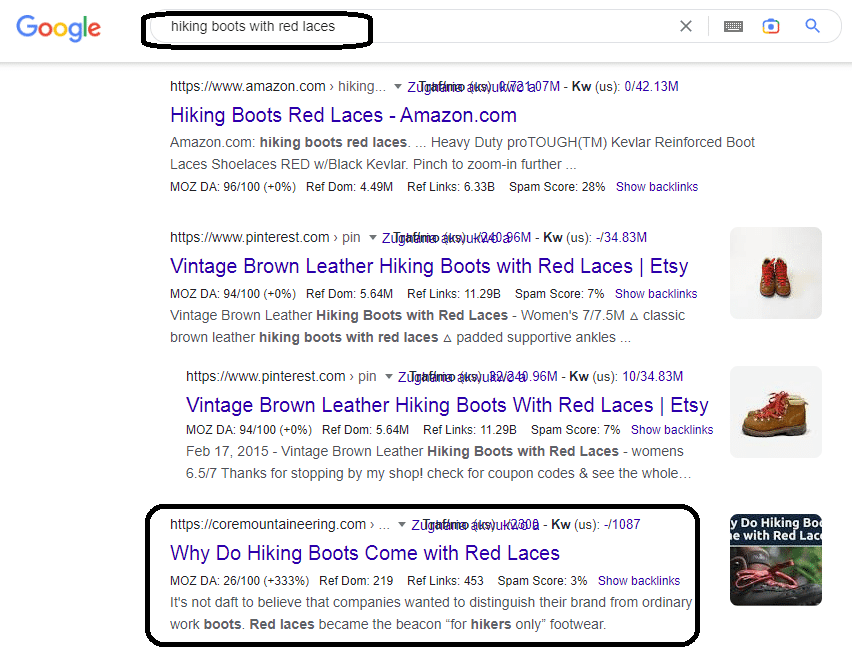Click Kw value 0/42.13M on Amazon row
The width and height of the screenshot is (852, 653).
point(651,86)
